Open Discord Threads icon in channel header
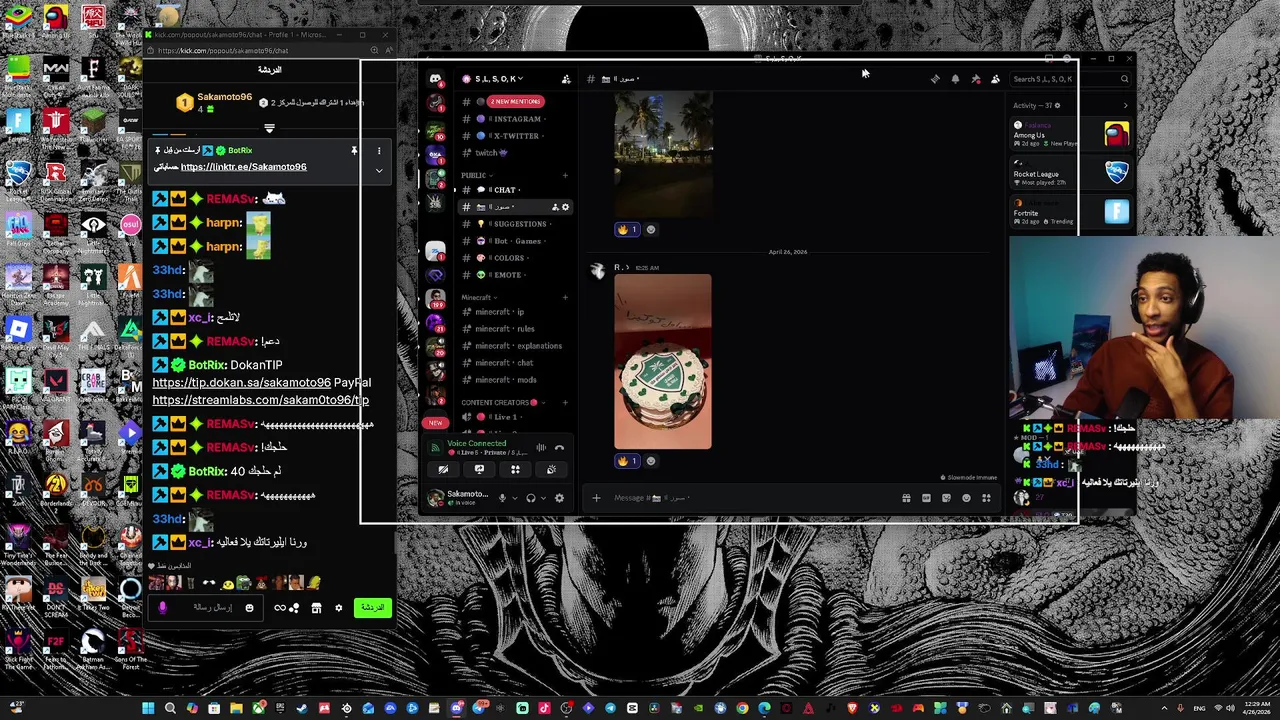 pyautogui.click(x=935, y=79)
